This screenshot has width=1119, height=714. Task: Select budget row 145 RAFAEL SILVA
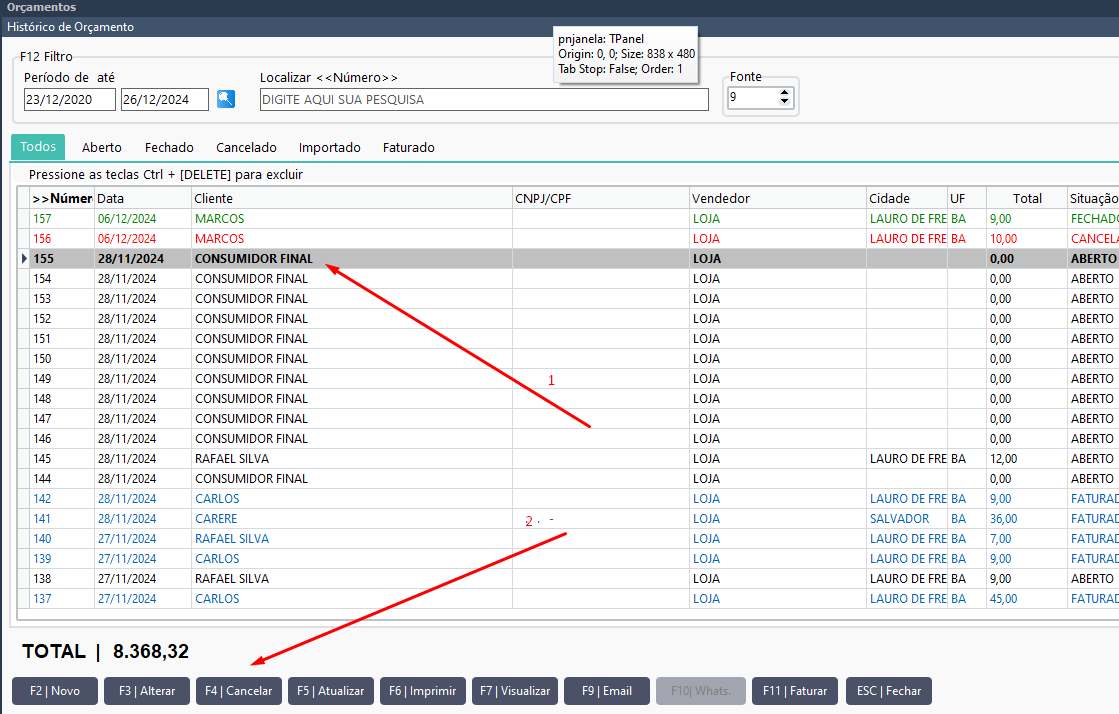point(568,458)
